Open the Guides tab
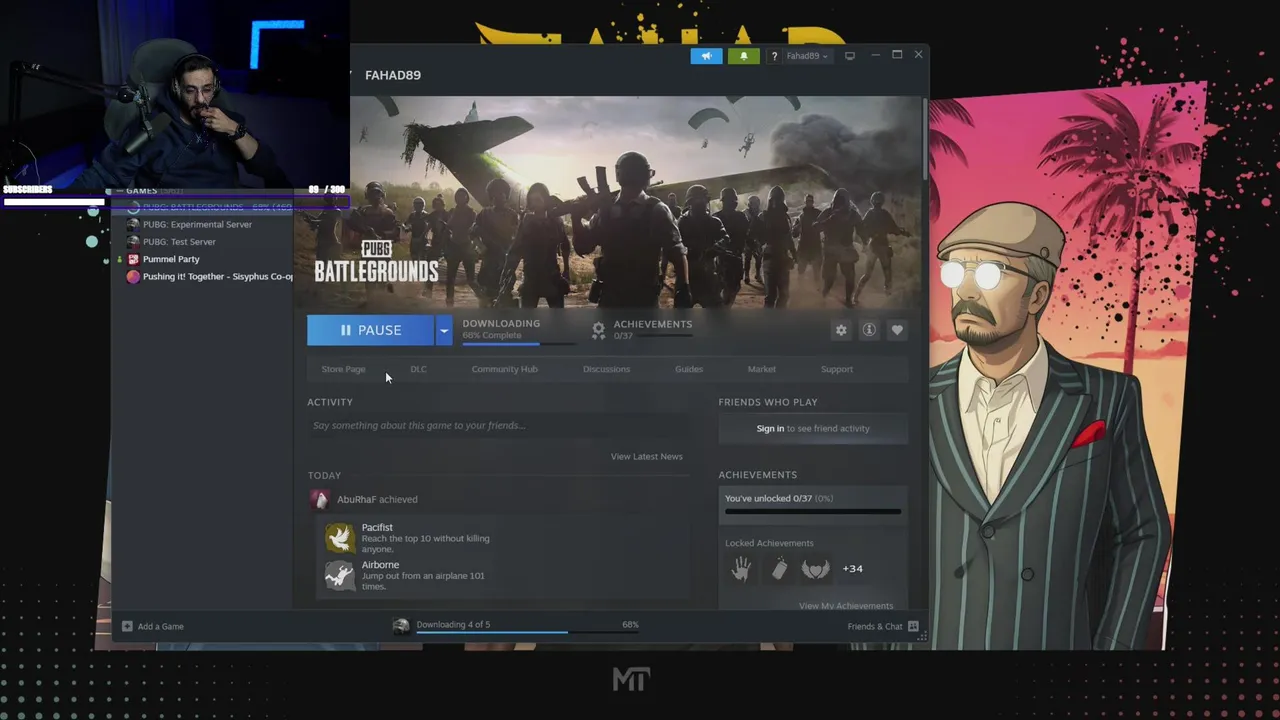Screen dimensions: 1280x720 coord(689,369)
